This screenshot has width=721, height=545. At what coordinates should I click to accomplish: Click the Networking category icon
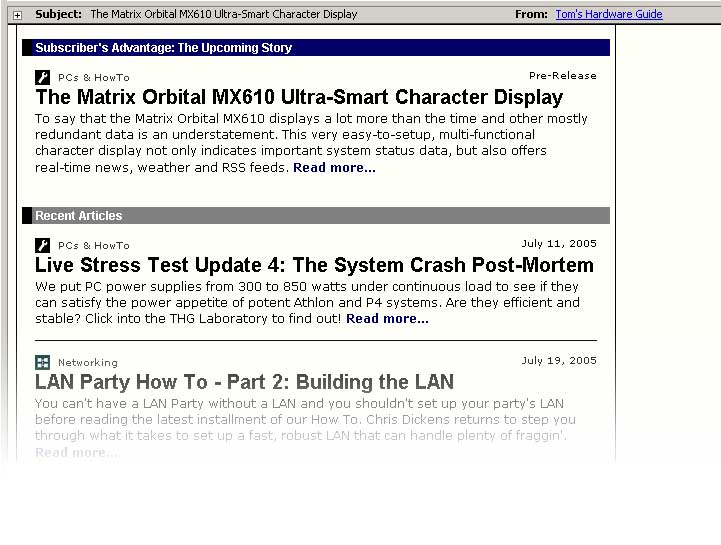click(x=42, y=362)
